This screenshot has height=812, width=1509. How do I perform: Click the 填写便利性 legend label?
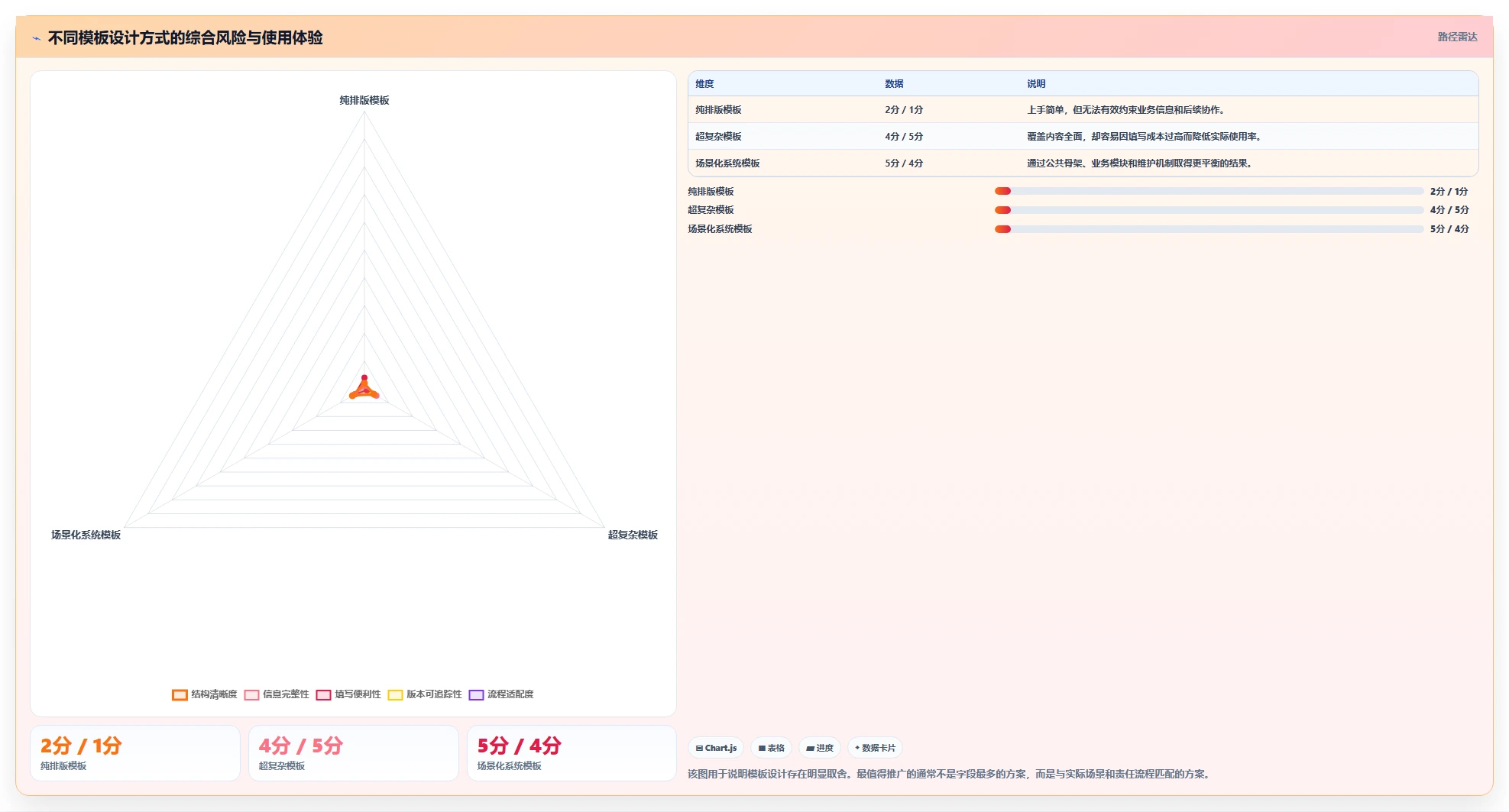click(358, 694)
